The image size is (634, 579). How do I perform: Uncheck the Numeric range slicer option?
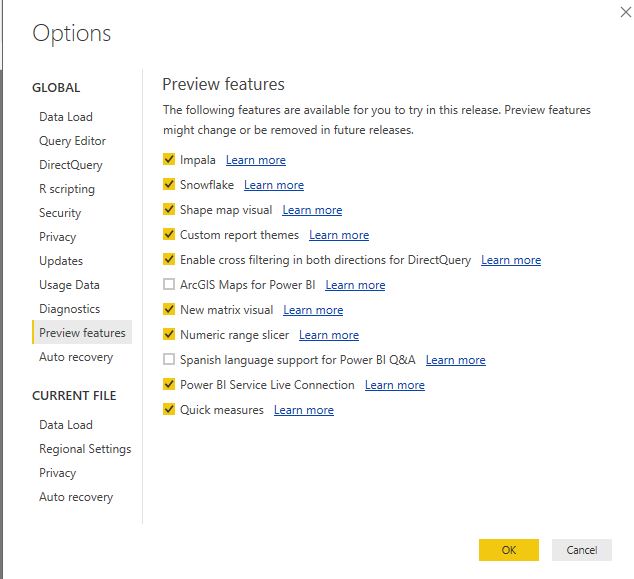point(168,335)
